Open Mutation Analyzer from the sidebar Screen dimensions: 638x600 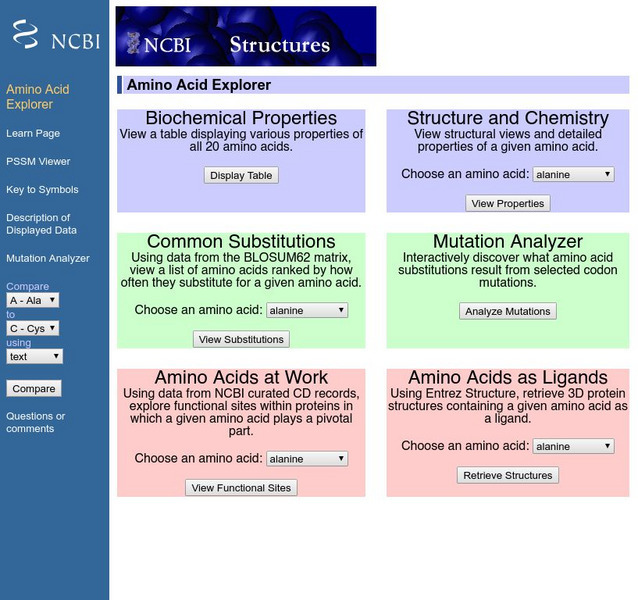48,258
